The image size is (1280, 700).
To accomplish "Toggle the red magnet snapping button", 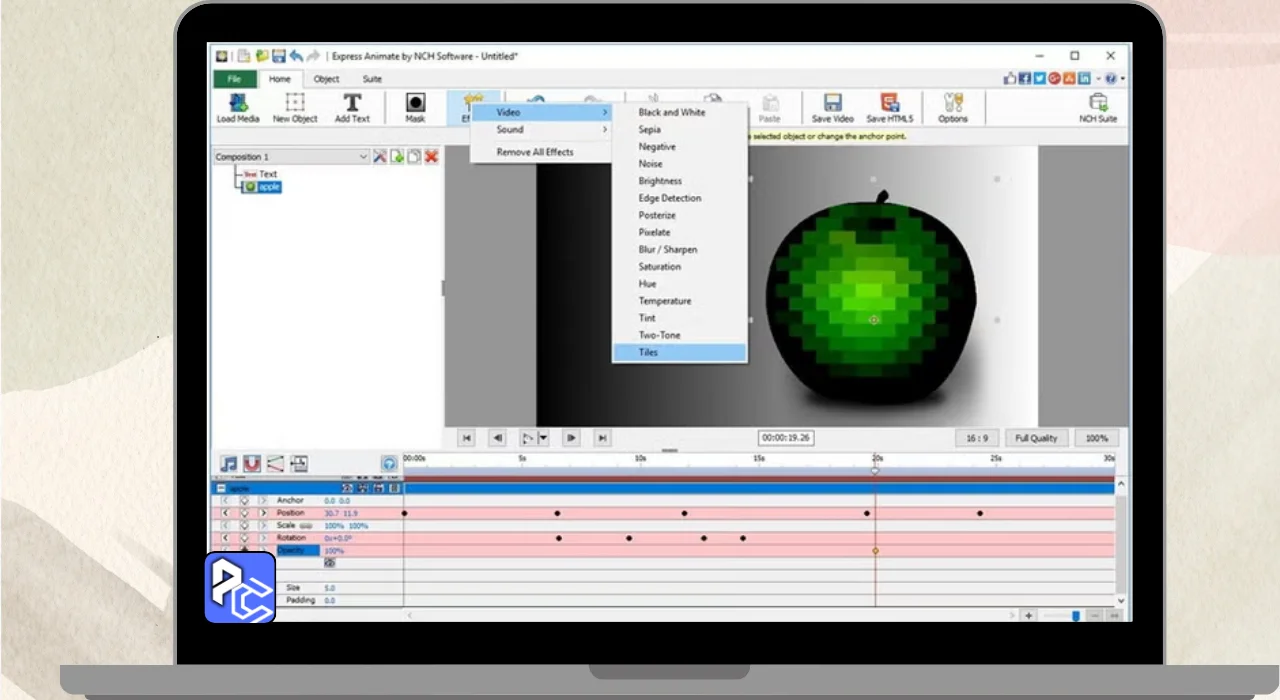I will pos(252,464).
